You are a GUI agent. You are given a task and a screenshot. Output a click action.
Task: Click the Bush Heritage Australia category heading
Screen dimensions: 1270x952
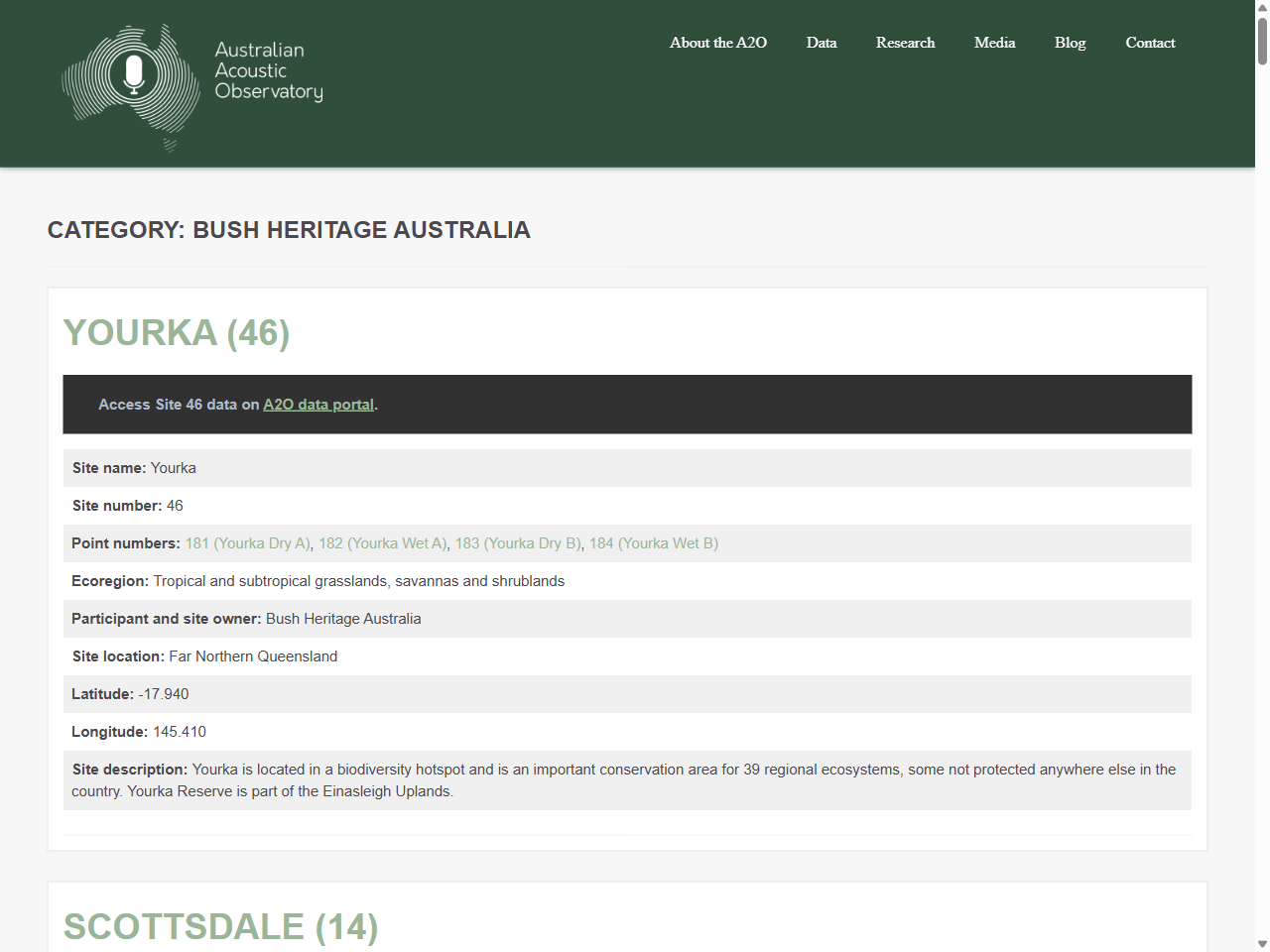tap(289, 230)
